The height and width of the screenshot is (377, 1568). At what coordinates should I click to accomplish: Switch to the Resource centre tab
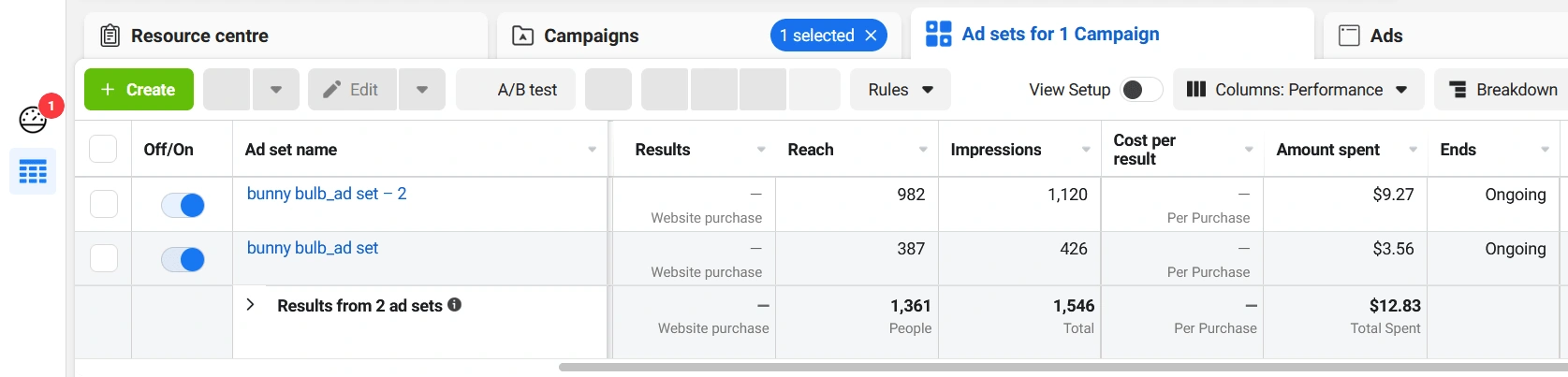coord(199,36)
